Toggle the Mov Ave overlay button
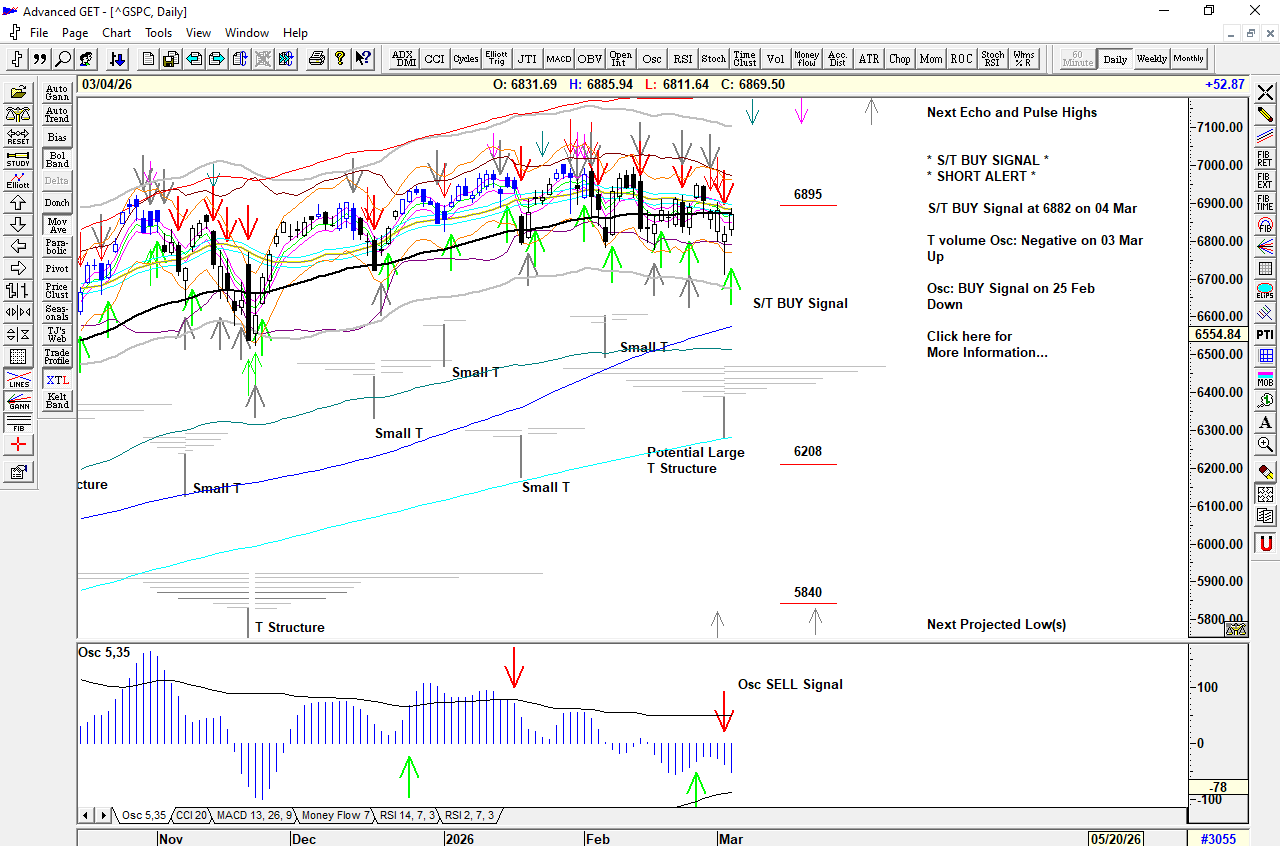Viewport: 1280px width, 846px height. tap(57, 225)
